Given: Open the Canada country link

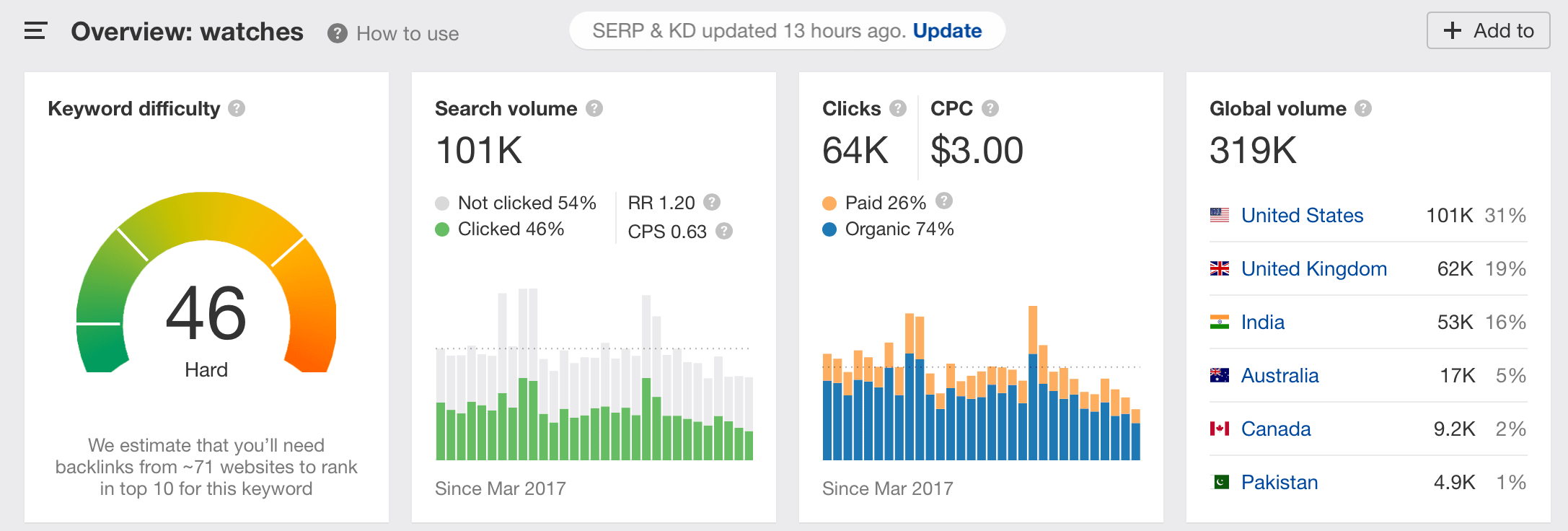Looking at the screenshot, I should click(1275, 429).
